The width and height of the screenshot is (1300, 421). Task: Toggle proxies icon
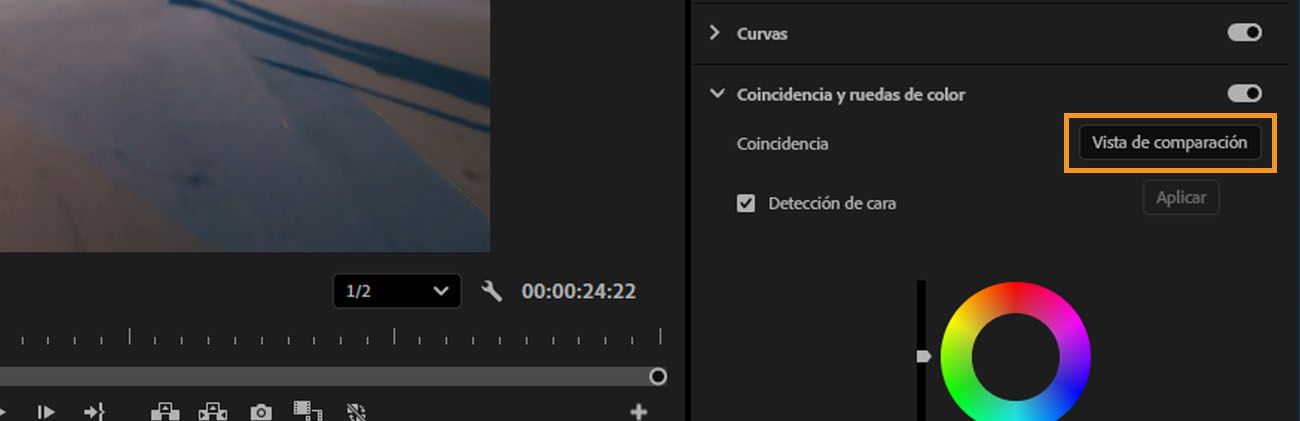[358, 411]
